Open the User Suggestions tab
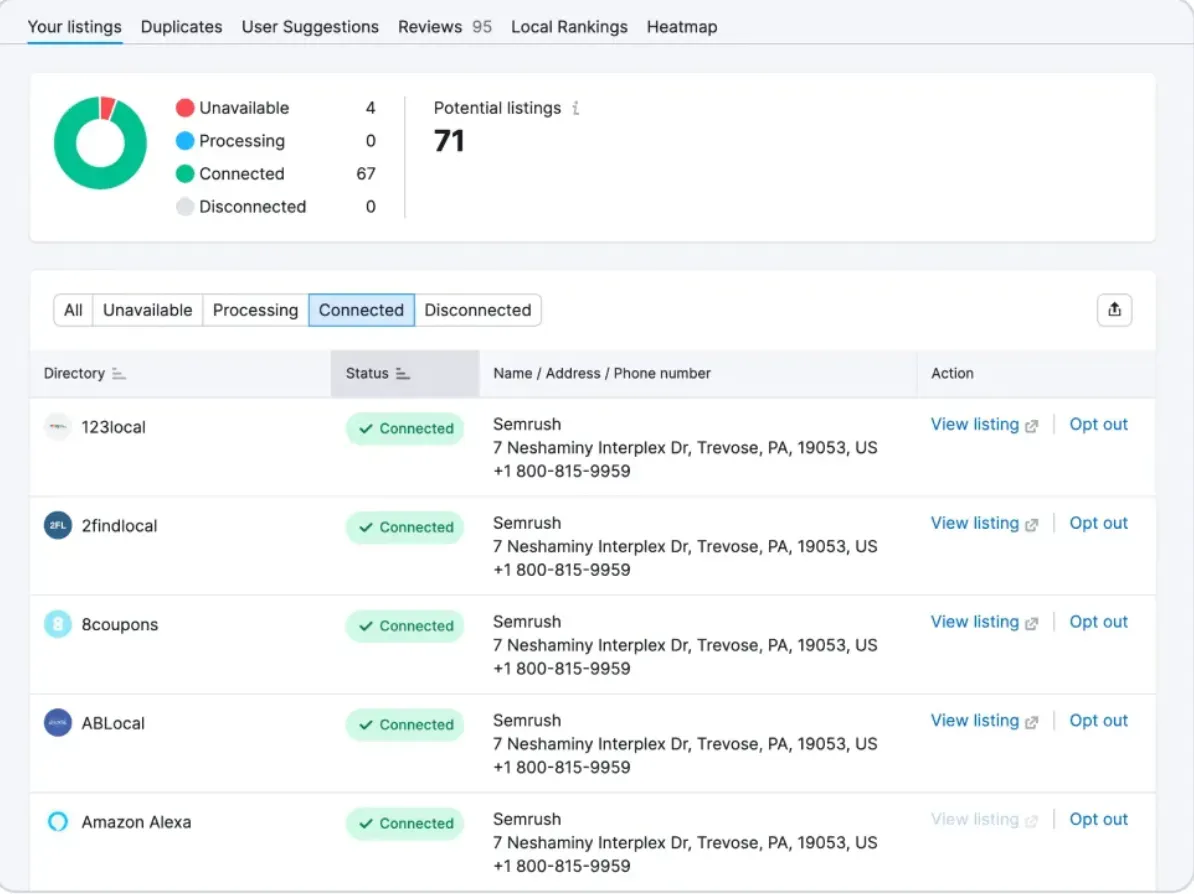Viewport: 1194px width, 894px height. (310, 27)
